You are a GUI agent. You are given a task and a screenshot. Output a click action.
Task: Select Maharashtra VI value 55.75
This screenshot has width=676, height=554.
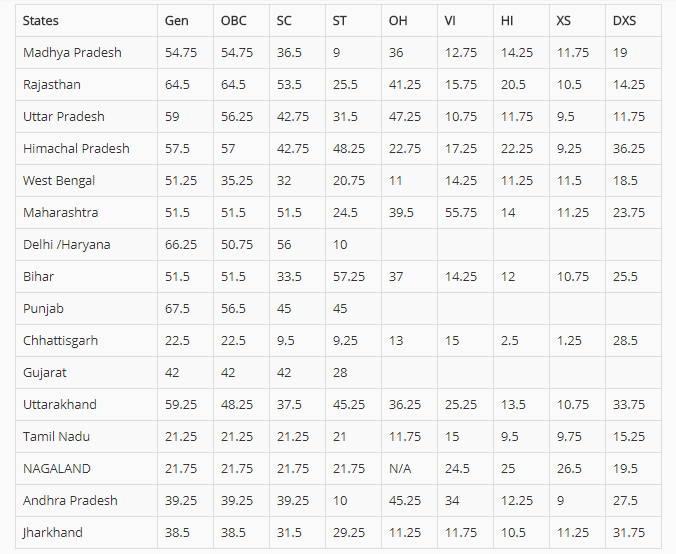click(x=461, y=213)
